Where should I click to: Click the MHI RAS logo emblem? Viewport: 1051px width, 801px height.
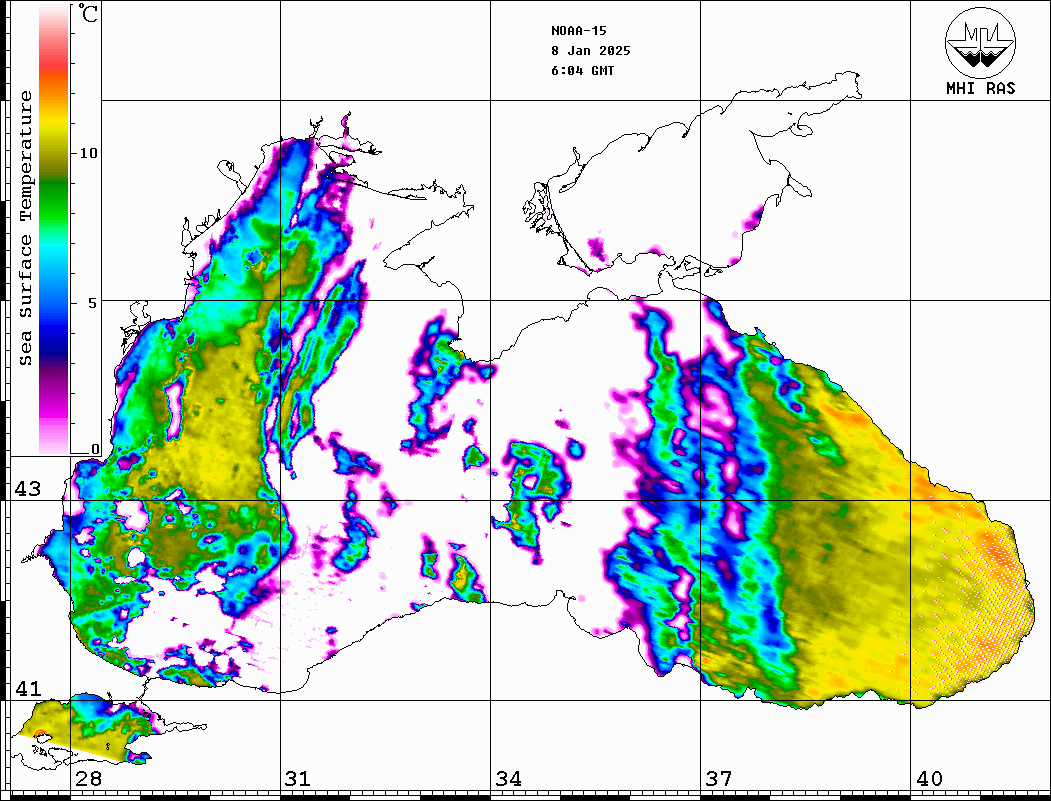click(980, 41)
